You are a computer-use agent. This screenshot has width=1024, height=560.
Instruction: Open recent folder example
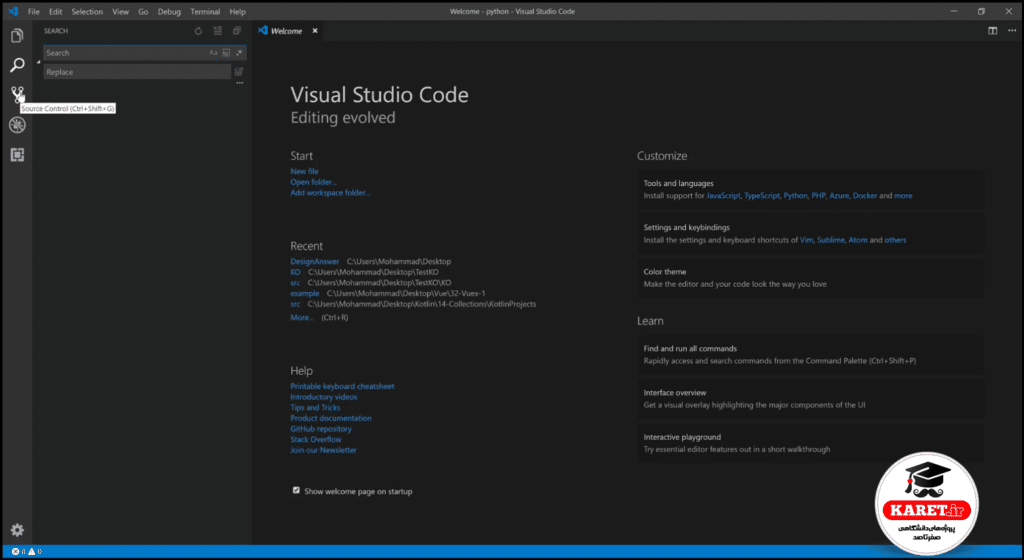click(x=304, y=294)
